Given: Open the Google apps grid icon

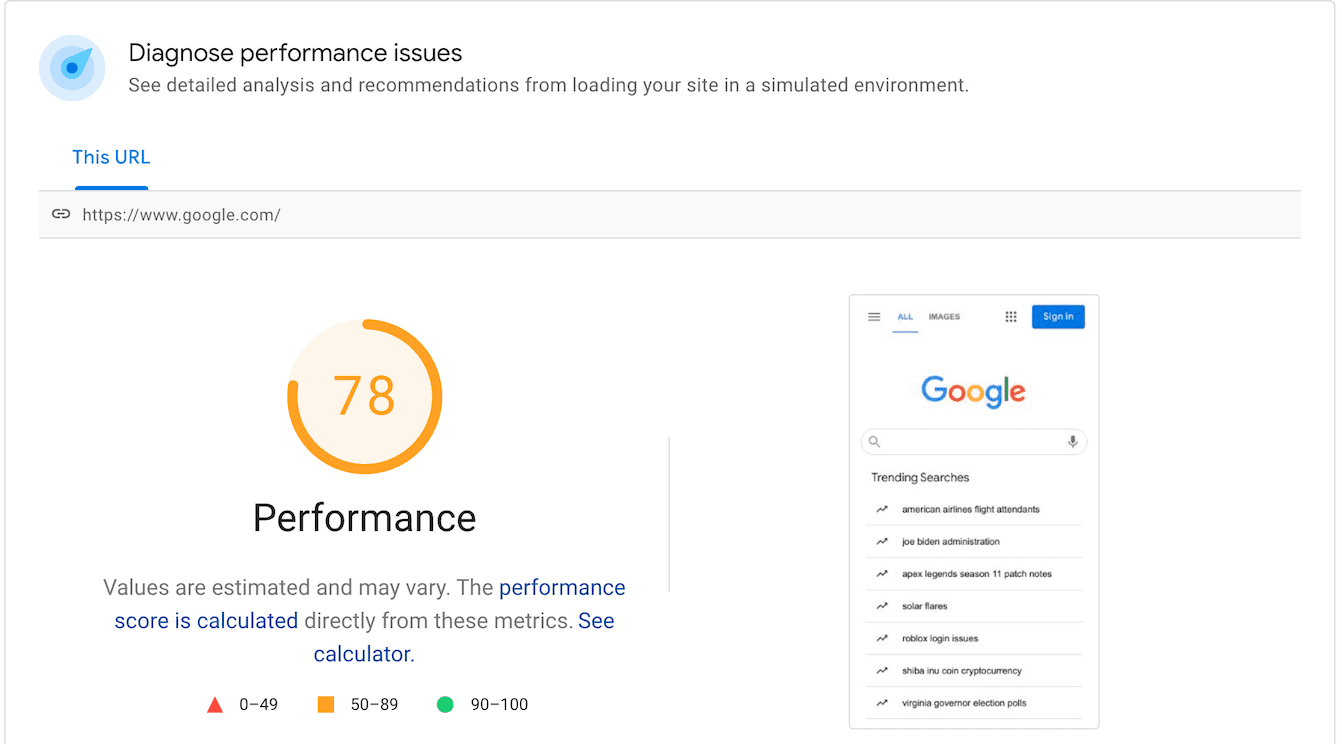Looking at the screenshot, I should click(x=1011, y=316).
